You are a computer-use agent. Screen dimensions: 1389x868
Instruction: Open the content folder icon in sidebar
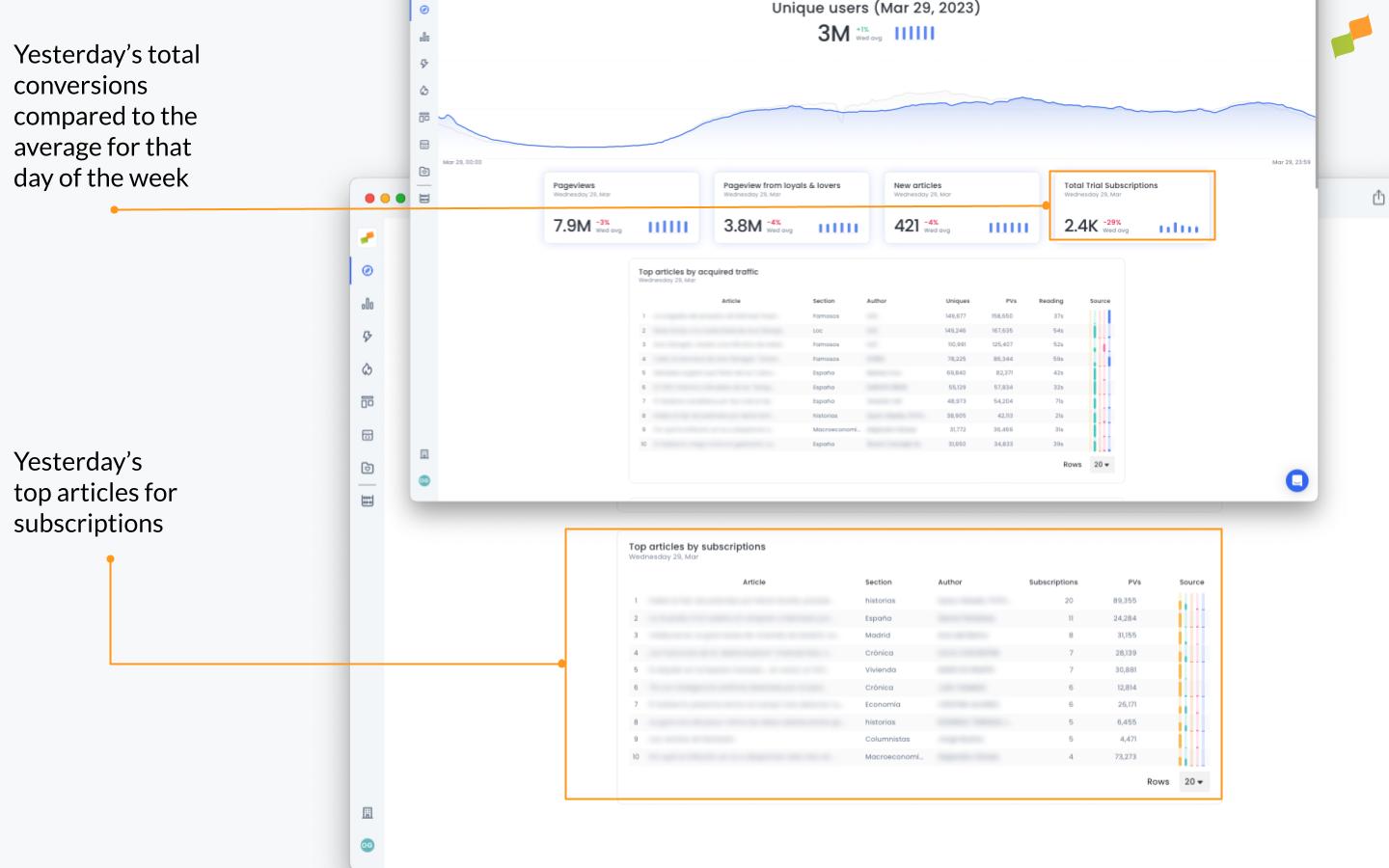pyautogui.click(x=367, y=468)
